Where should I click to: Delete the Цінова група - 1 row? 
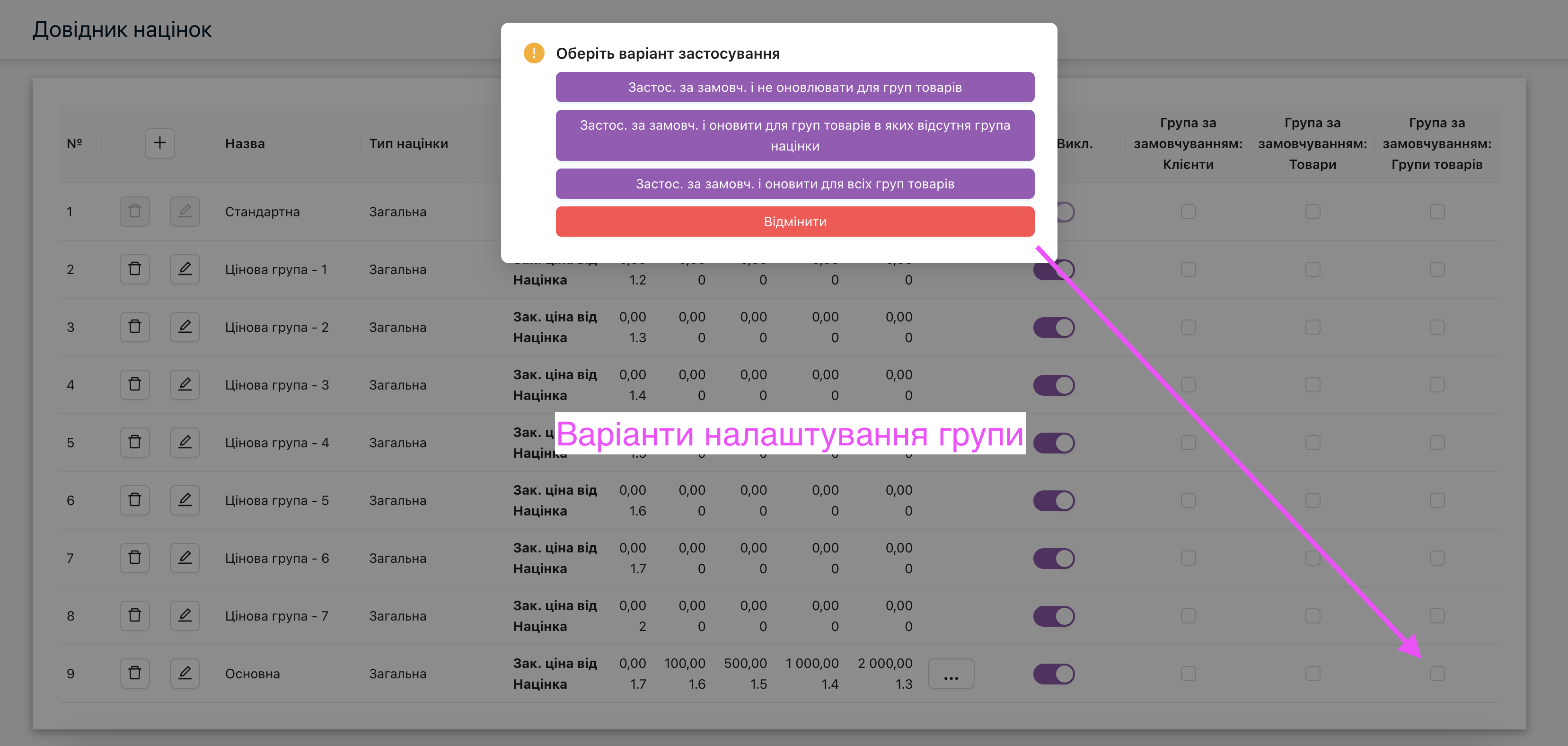[x=134, y=269]
